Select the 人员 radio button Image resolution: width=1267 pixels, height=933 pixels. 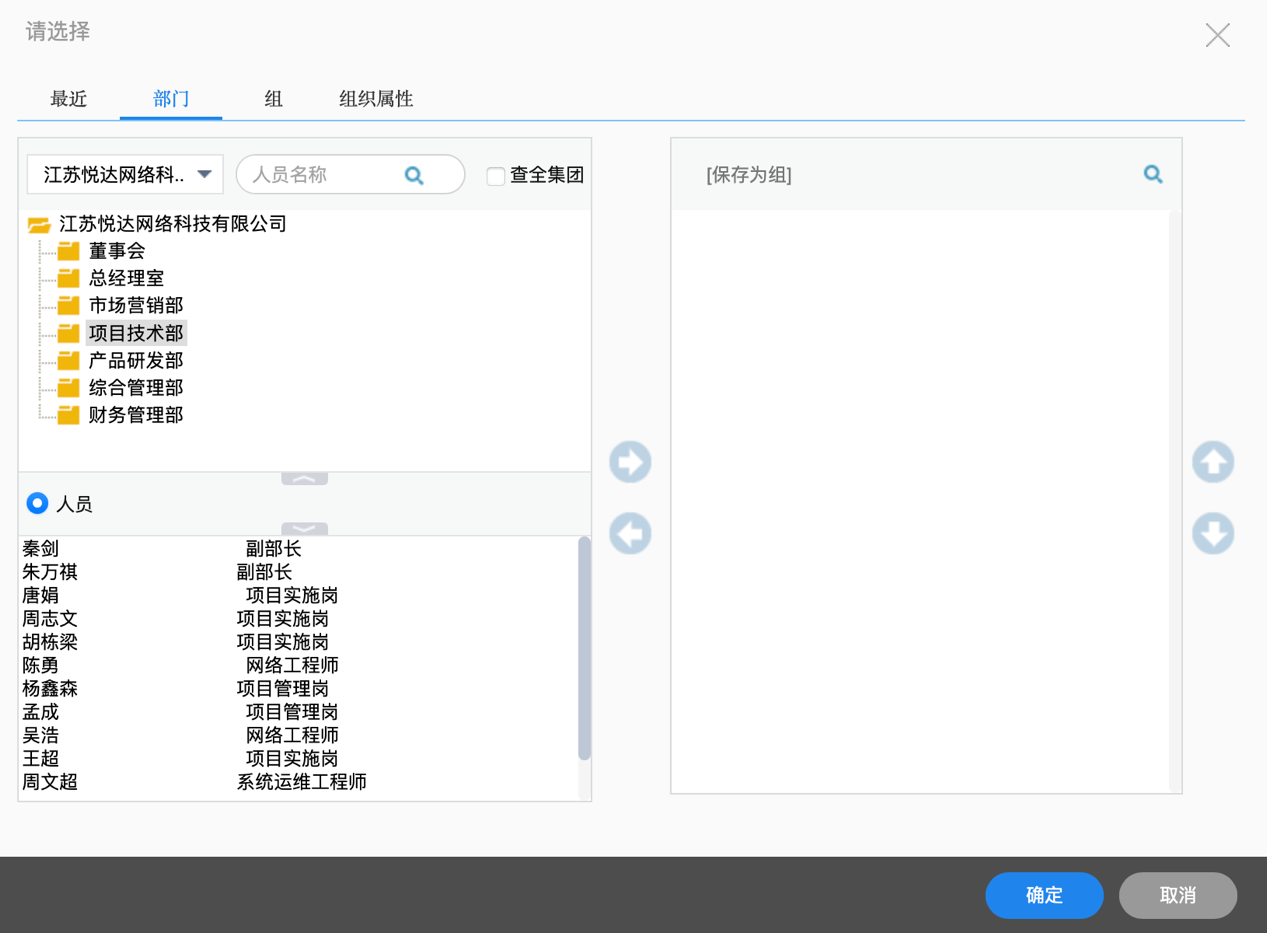pyautogui.click(x=37, y=504)
